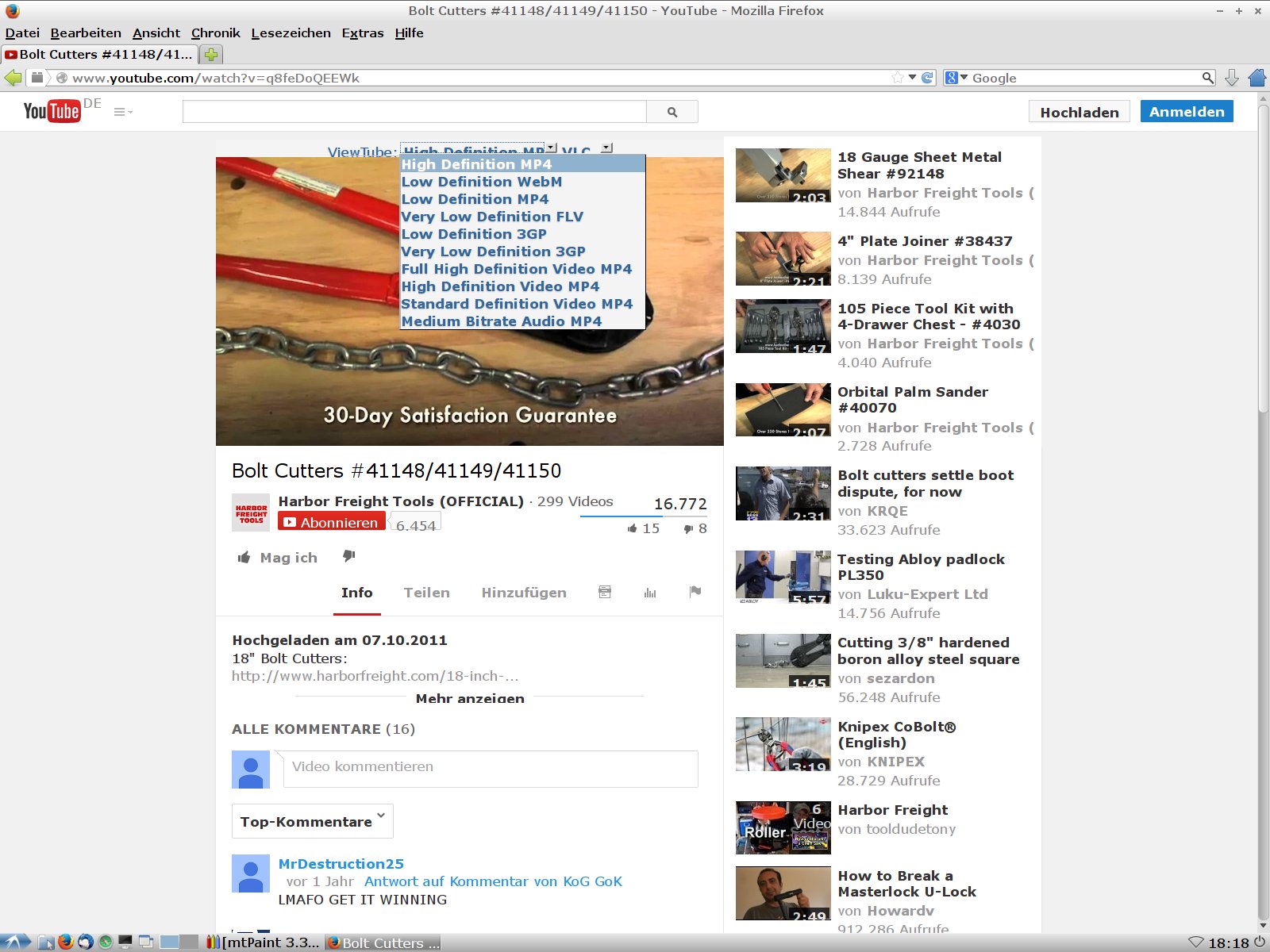Viewport: 1270px width, 952px height.
Task: Expand the Top-Kommentare sort dropdown
Action: [312, 821]
